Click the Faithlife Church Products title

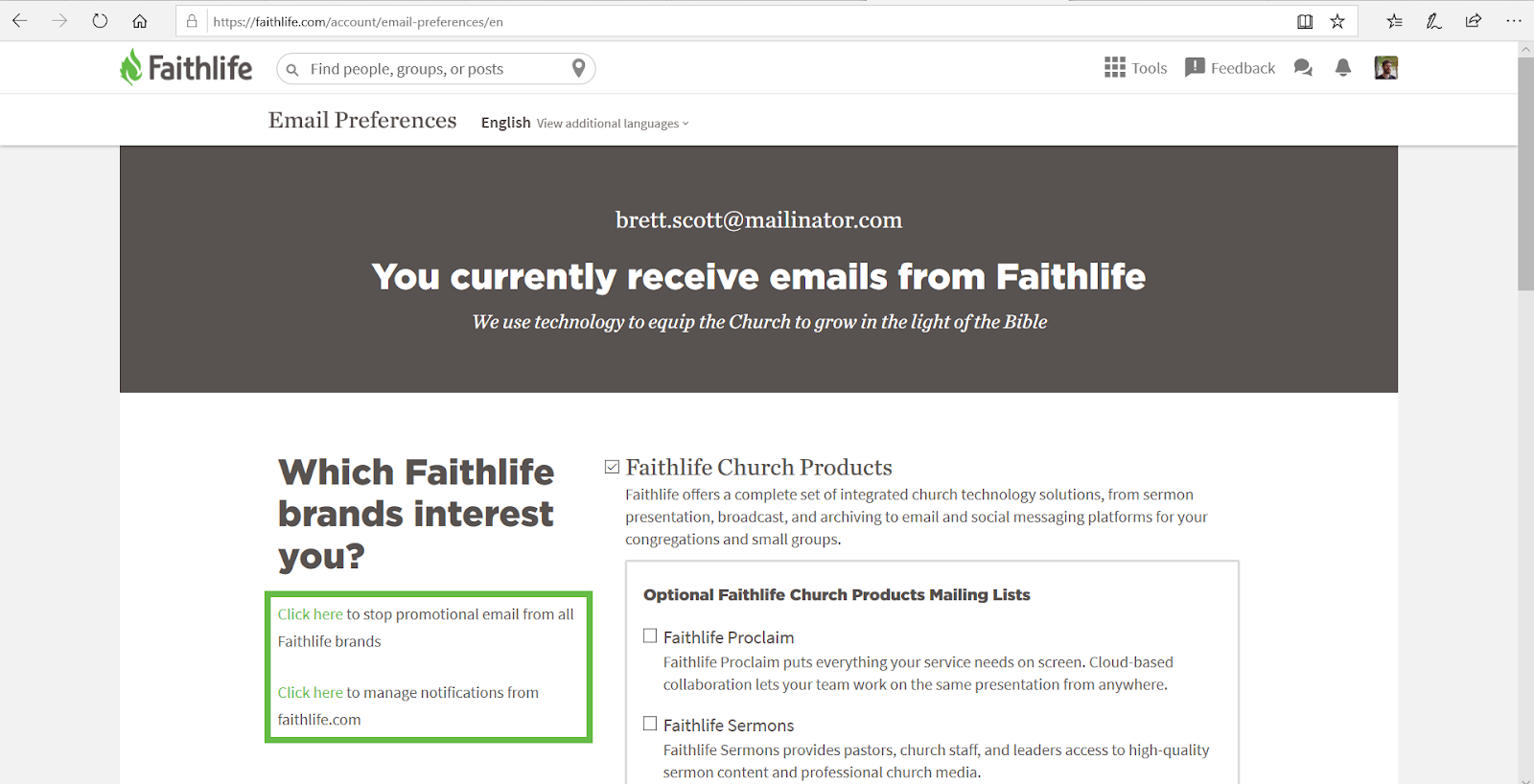758,467
